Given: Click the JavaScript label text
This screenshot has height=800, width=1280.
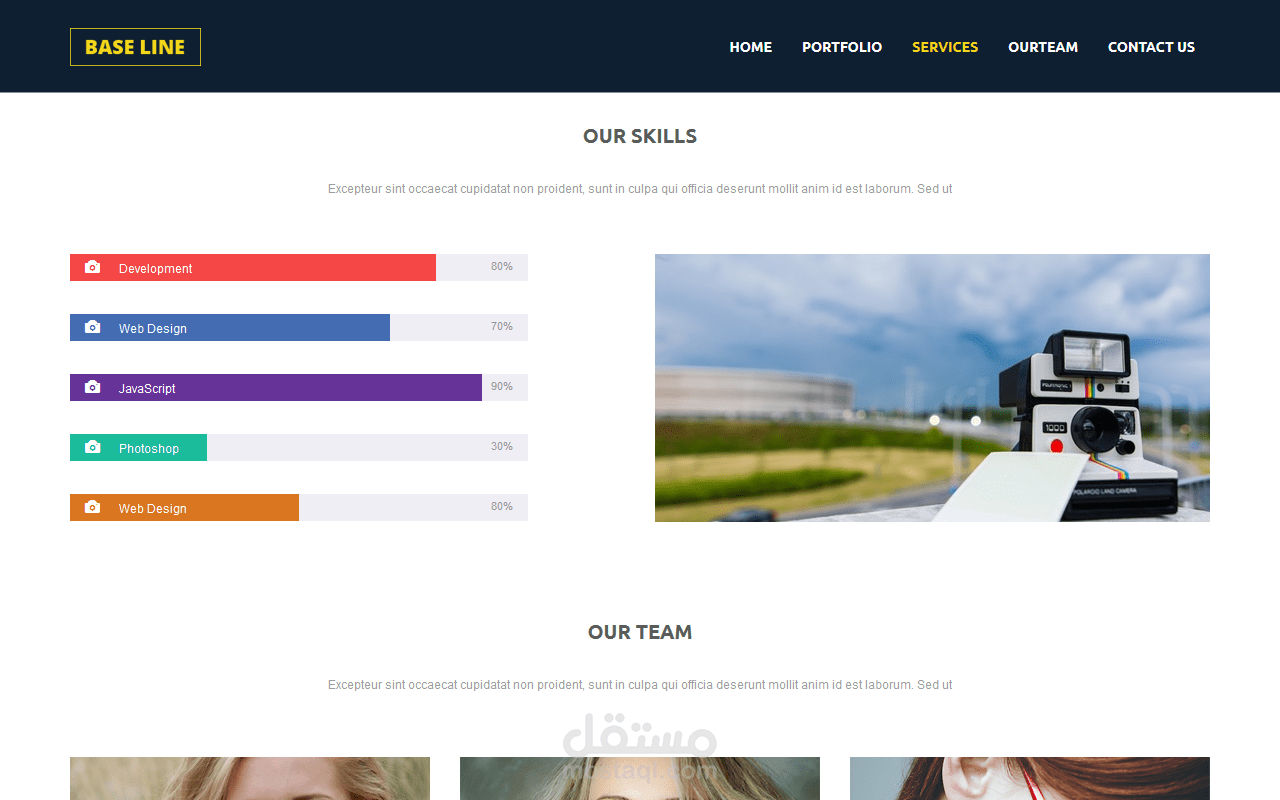Looking at the screenshot, I should tap(147, 388).
